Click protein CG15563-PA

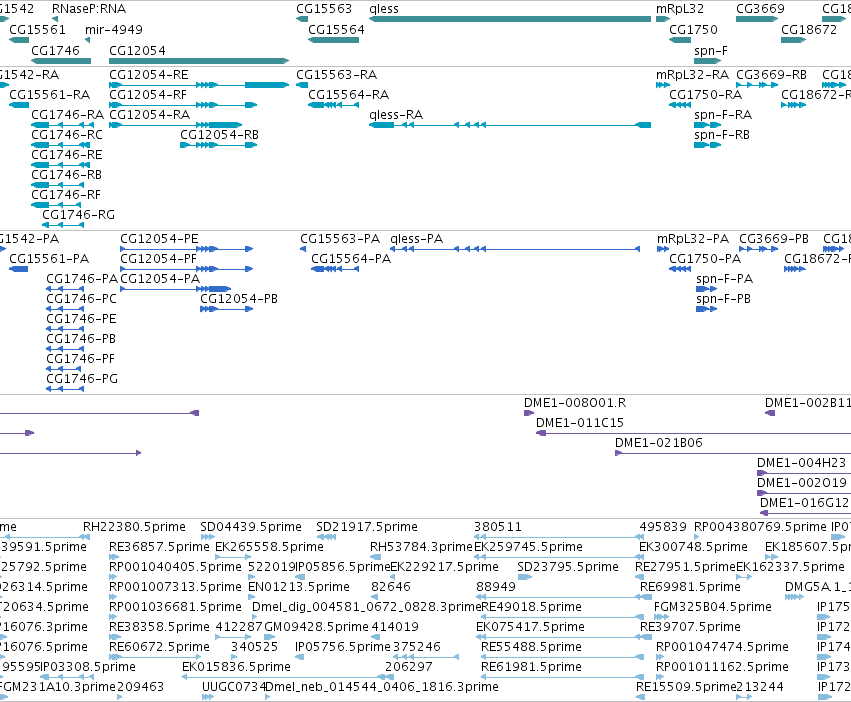303,249
